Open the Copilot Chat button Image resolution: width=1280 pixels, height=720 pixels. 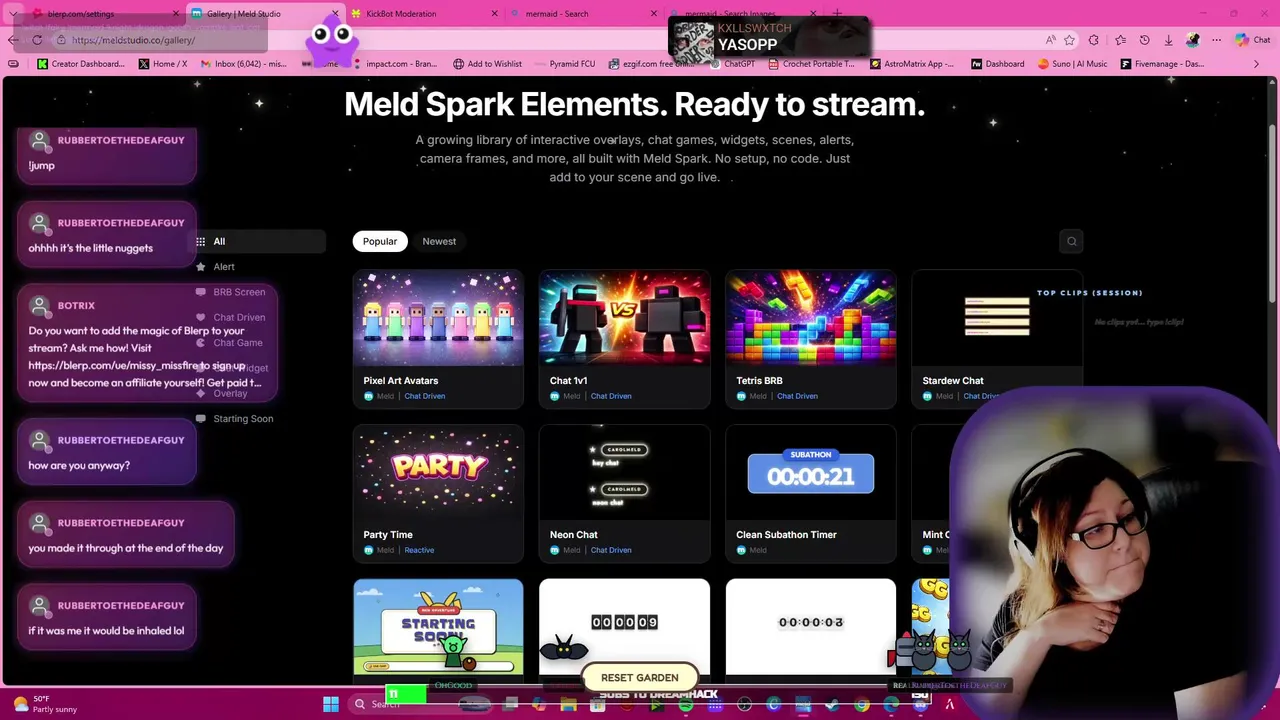1252,40
